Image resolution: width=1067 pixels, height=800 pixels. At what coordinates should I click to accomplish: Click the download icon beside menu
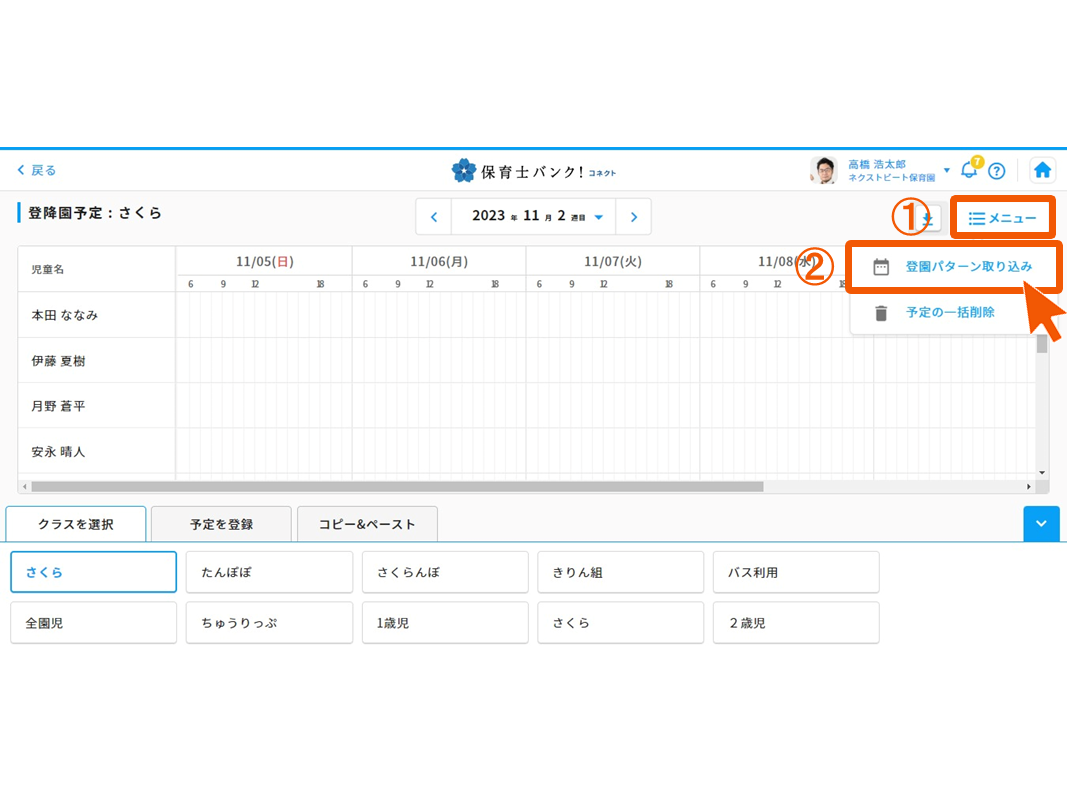tap(929, 217)
